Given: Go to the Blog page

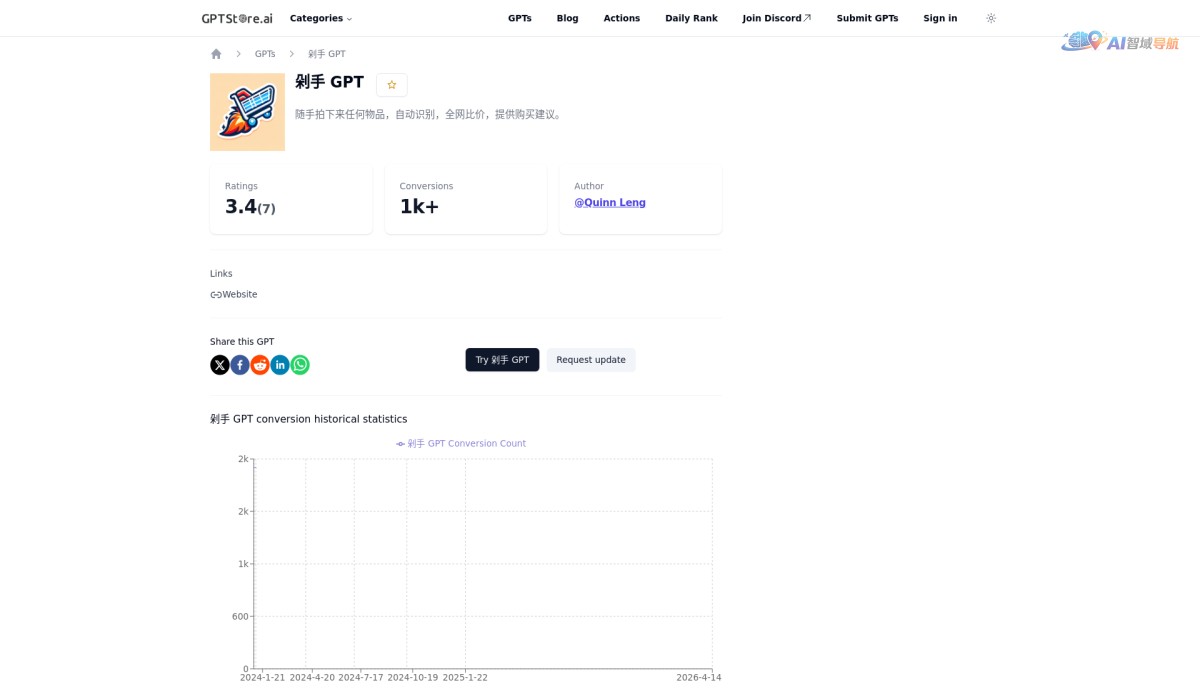Looking at the screenshot, I should [x=567, y=18].
